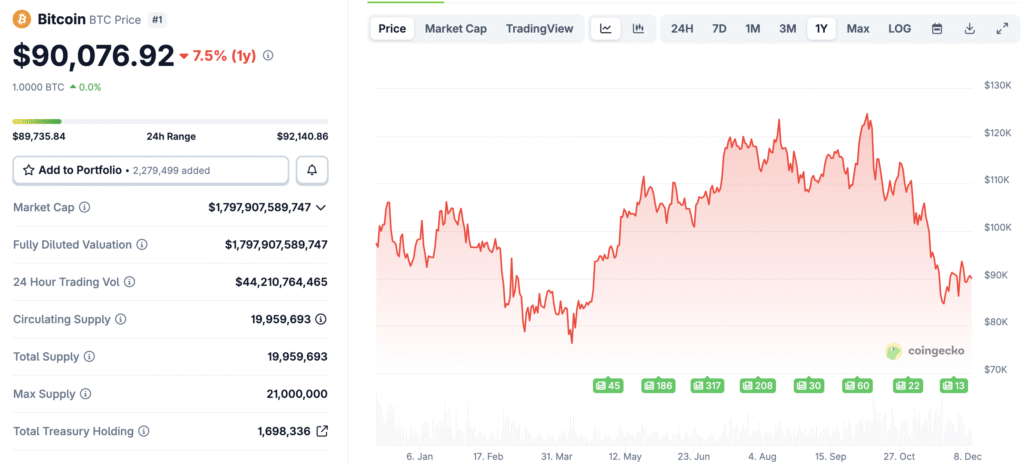Show Market Cap info tooltip icon
1024x463 pixels.
(x=84, y=207)
